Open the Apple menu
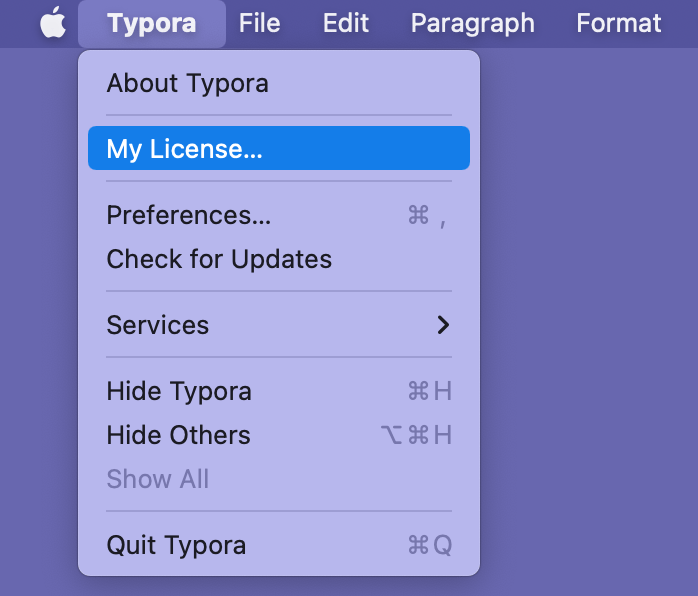This screenshot has height=596, width=698. click(x=53, y=23)
